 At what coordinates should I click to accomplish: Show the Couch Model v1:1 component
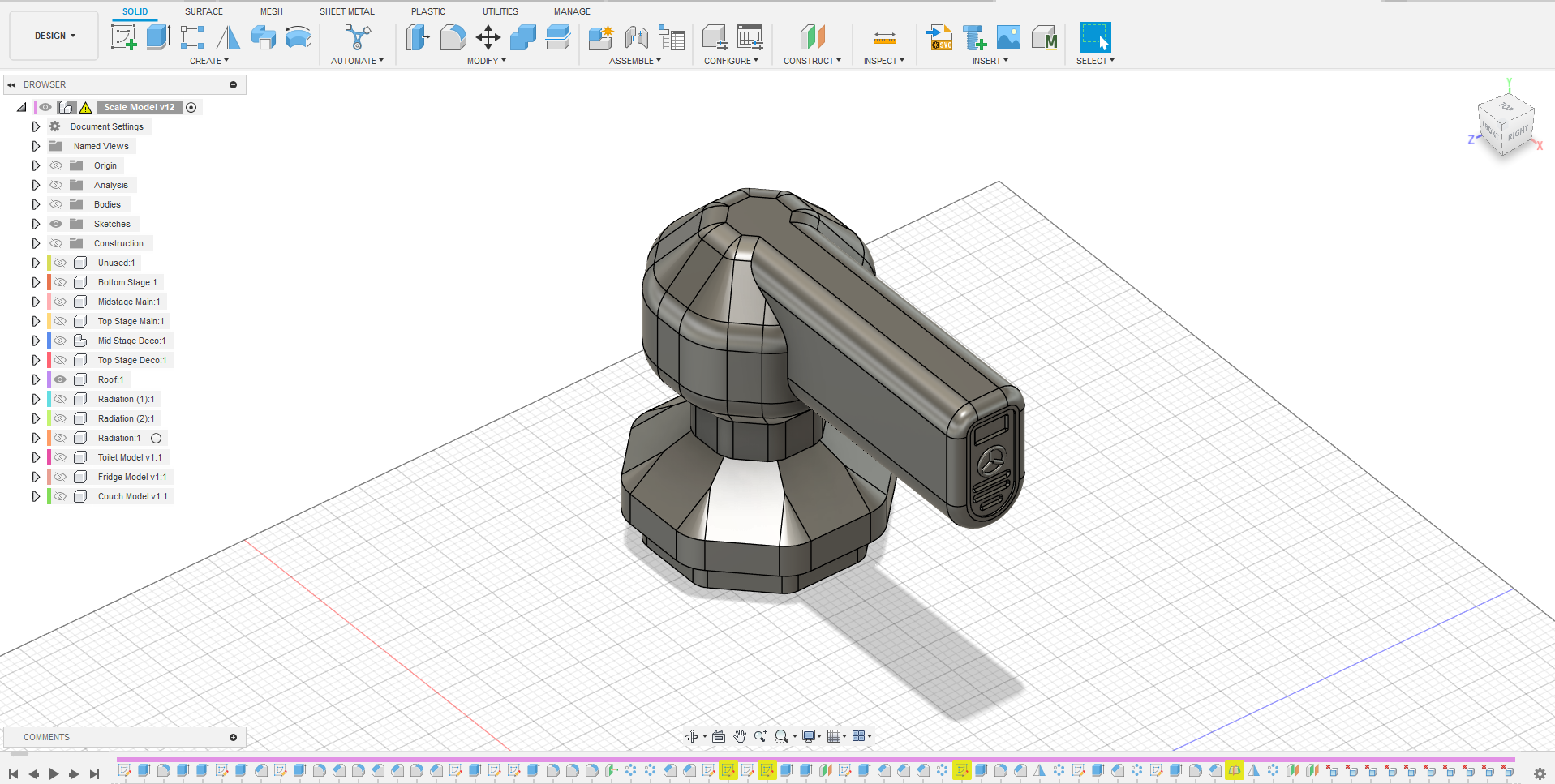click(x=60, y=496)
